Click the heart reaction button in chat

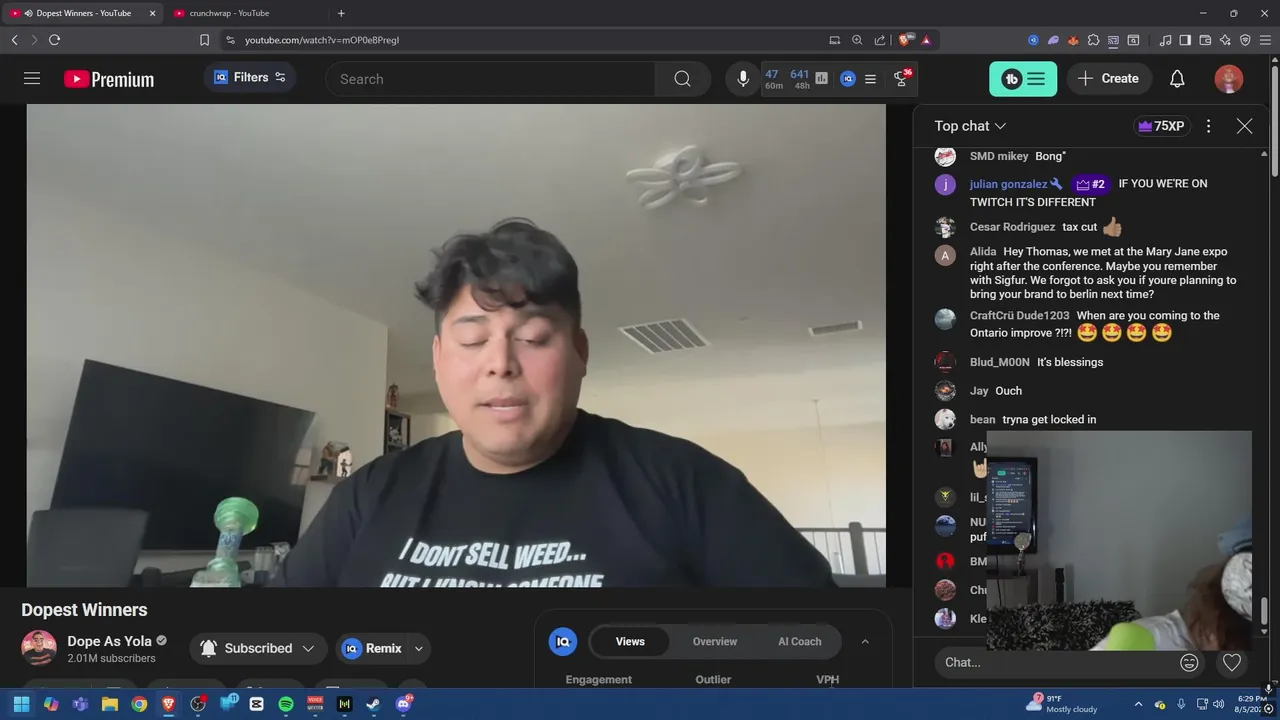(1232, 662)
